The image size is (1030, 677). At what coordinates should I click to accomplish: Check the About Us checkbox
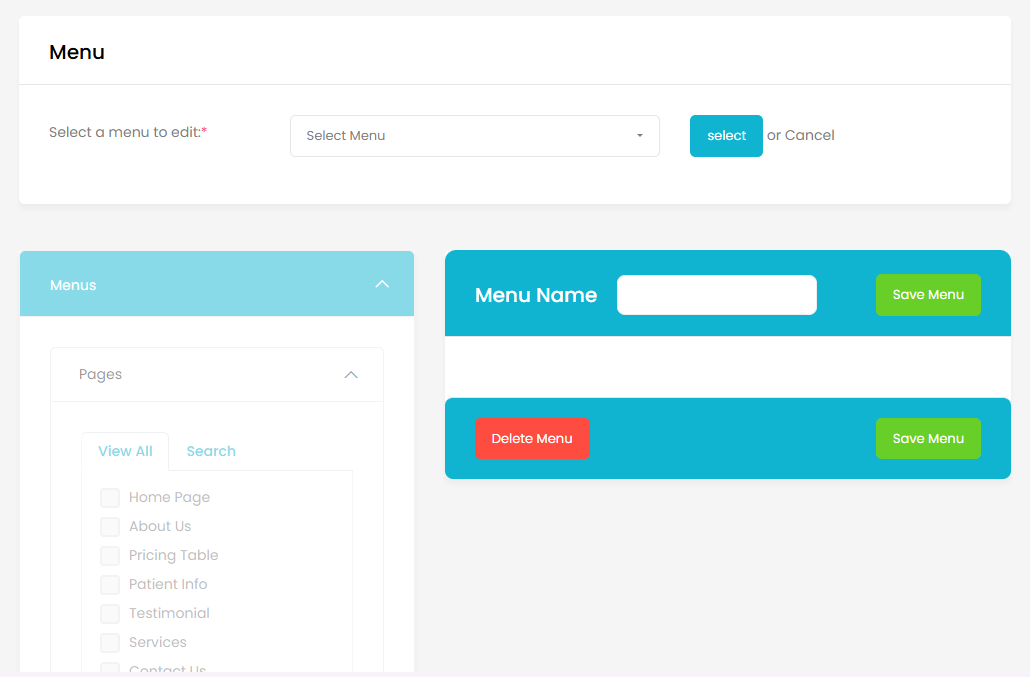[x=110, y=527]
